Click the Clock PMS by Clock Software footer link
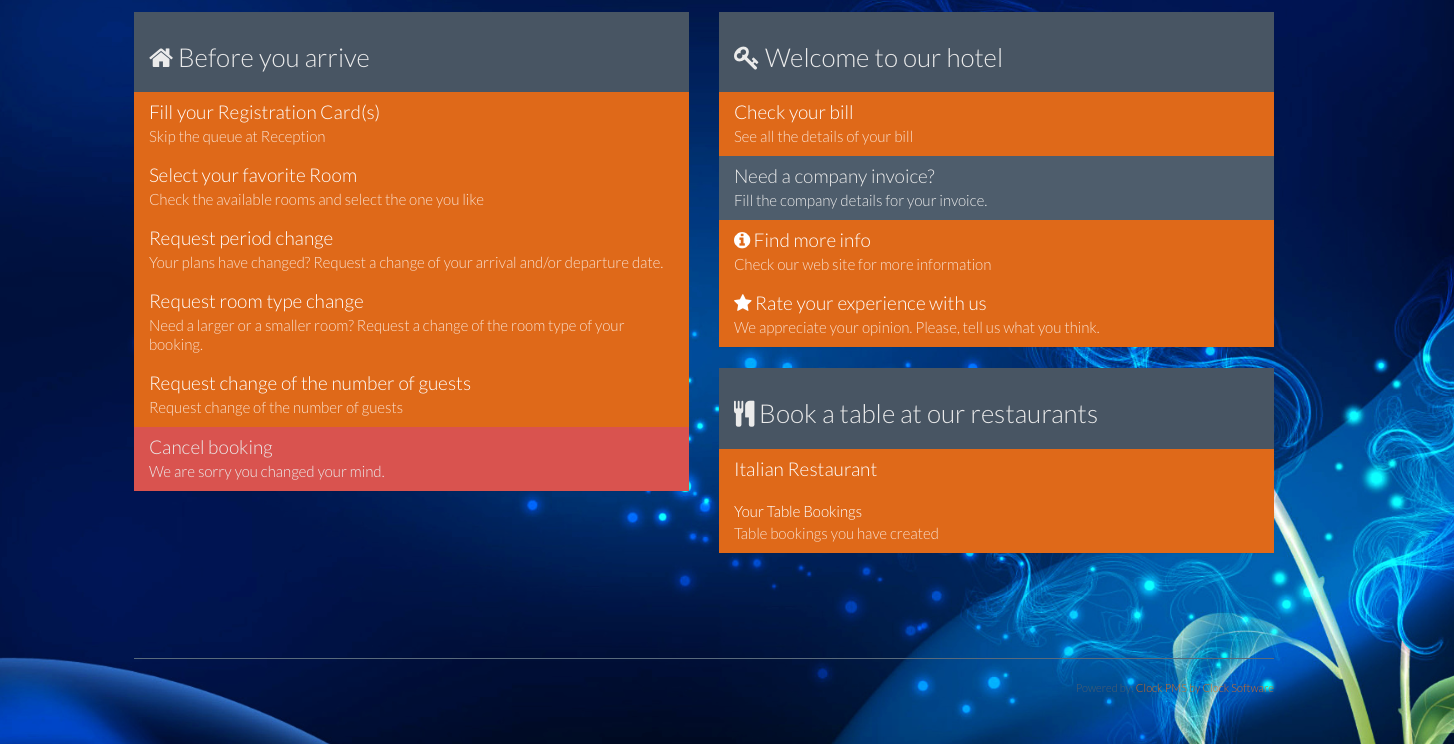 1204,688
